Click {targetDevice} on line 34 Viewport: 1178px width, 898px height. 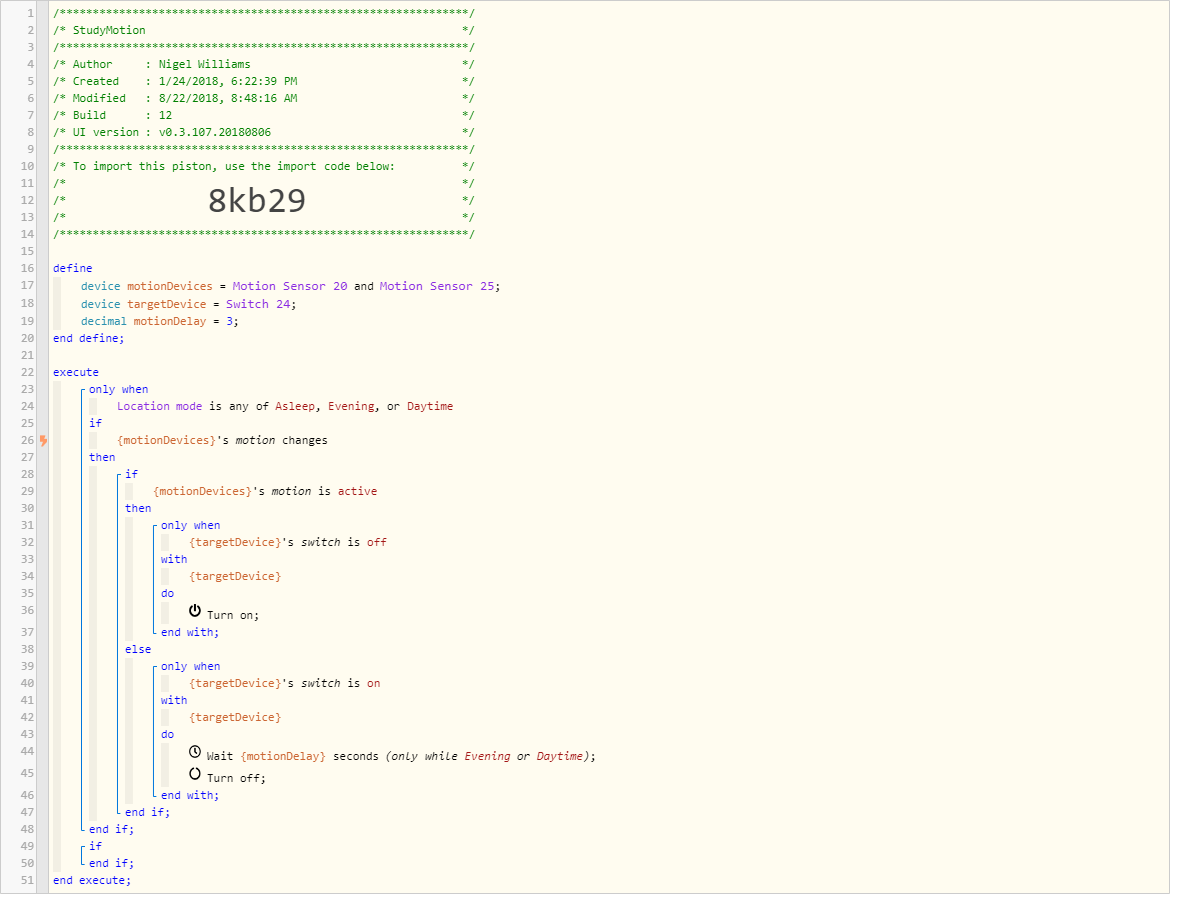pyautogui.click(x=235, y=578)
